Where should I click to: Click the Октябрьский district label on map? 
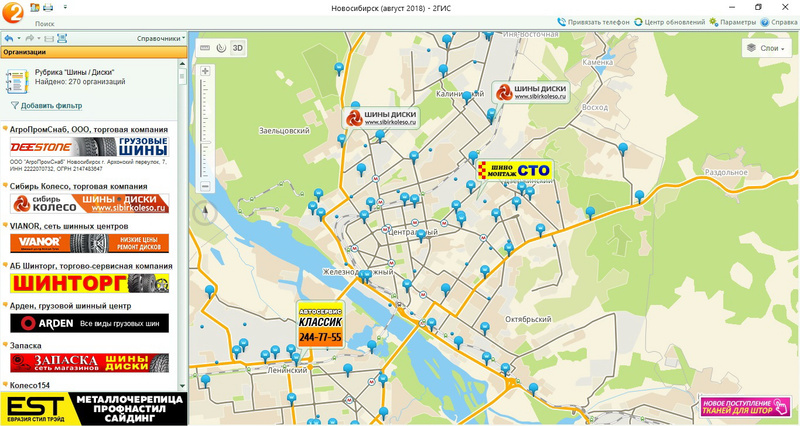pos(528,319)
